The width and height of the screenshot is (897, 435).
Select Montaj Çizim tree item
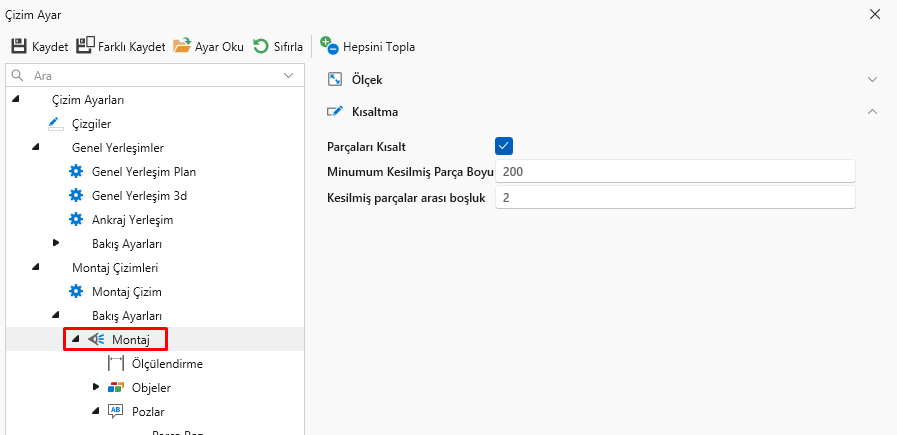click(126, 291)
